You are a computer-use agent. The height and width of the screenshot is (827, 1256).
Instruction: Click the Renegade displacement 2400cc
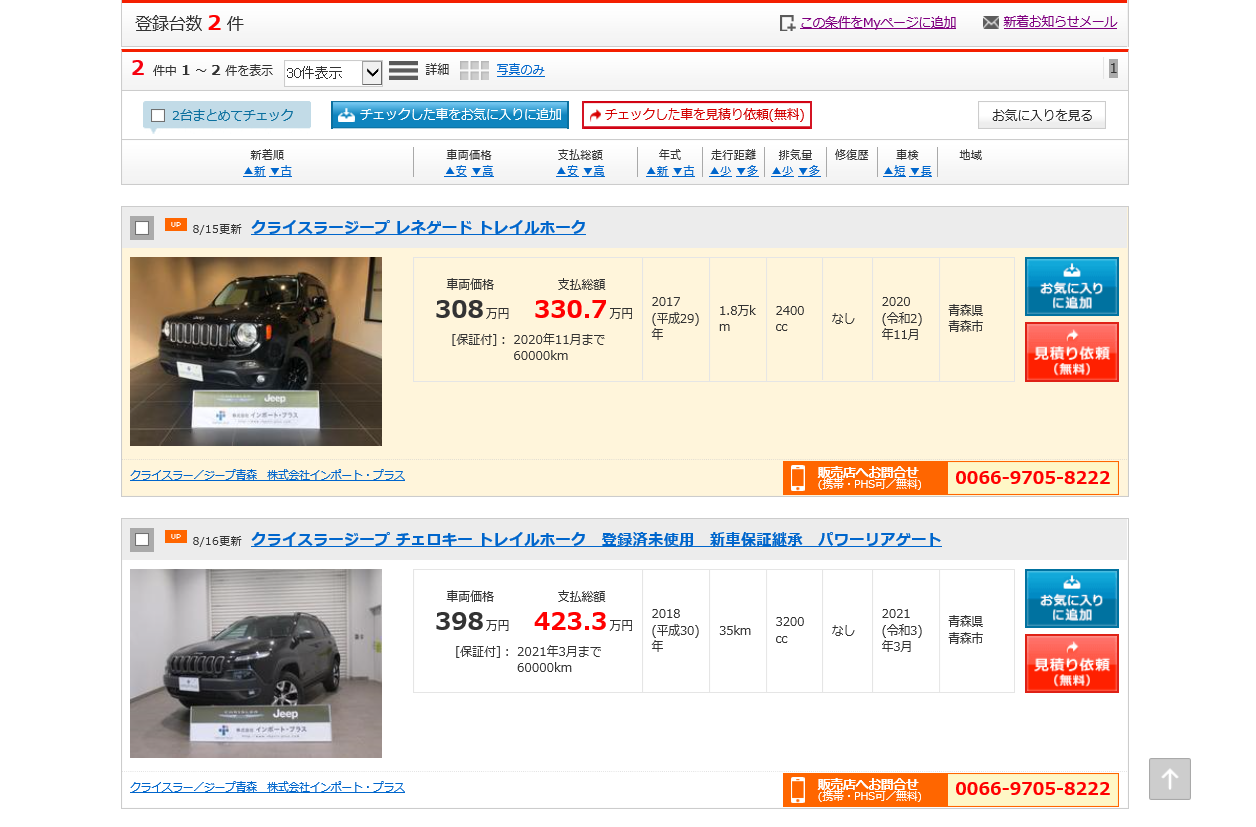pos(790,318)
